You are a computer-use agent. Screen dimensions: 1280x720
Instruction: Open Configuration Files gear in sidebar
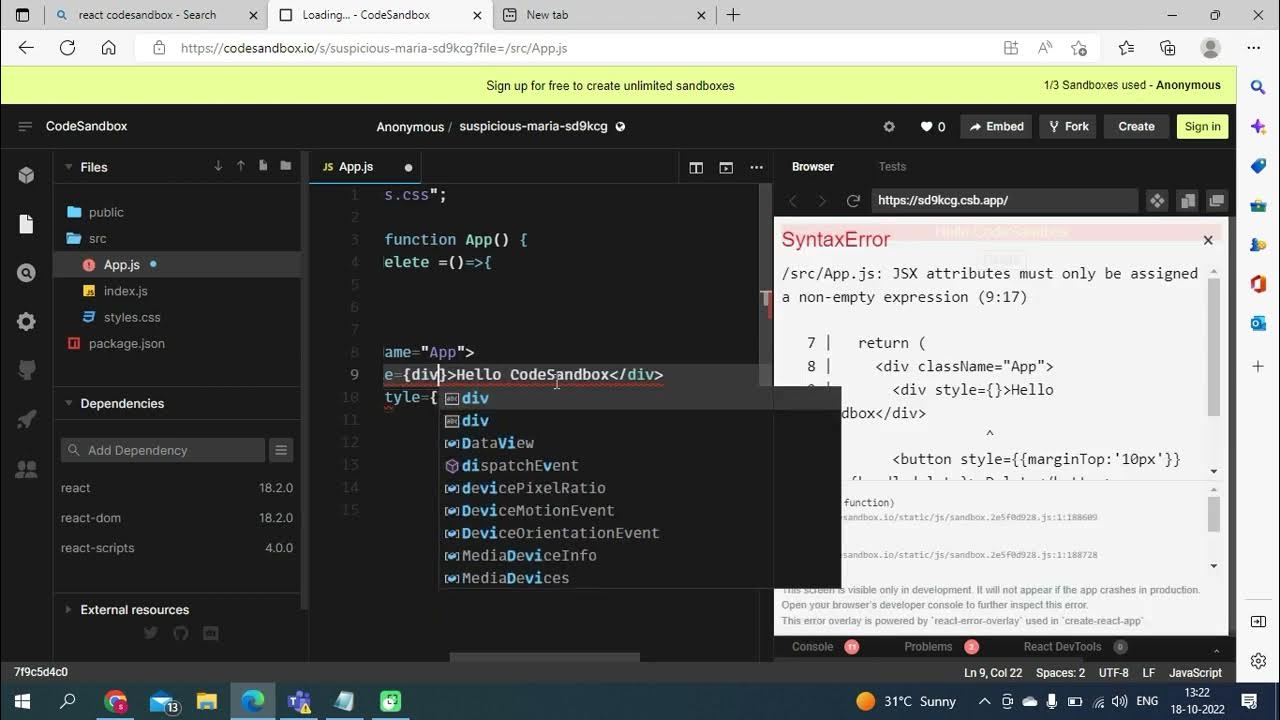click(27, 321)
